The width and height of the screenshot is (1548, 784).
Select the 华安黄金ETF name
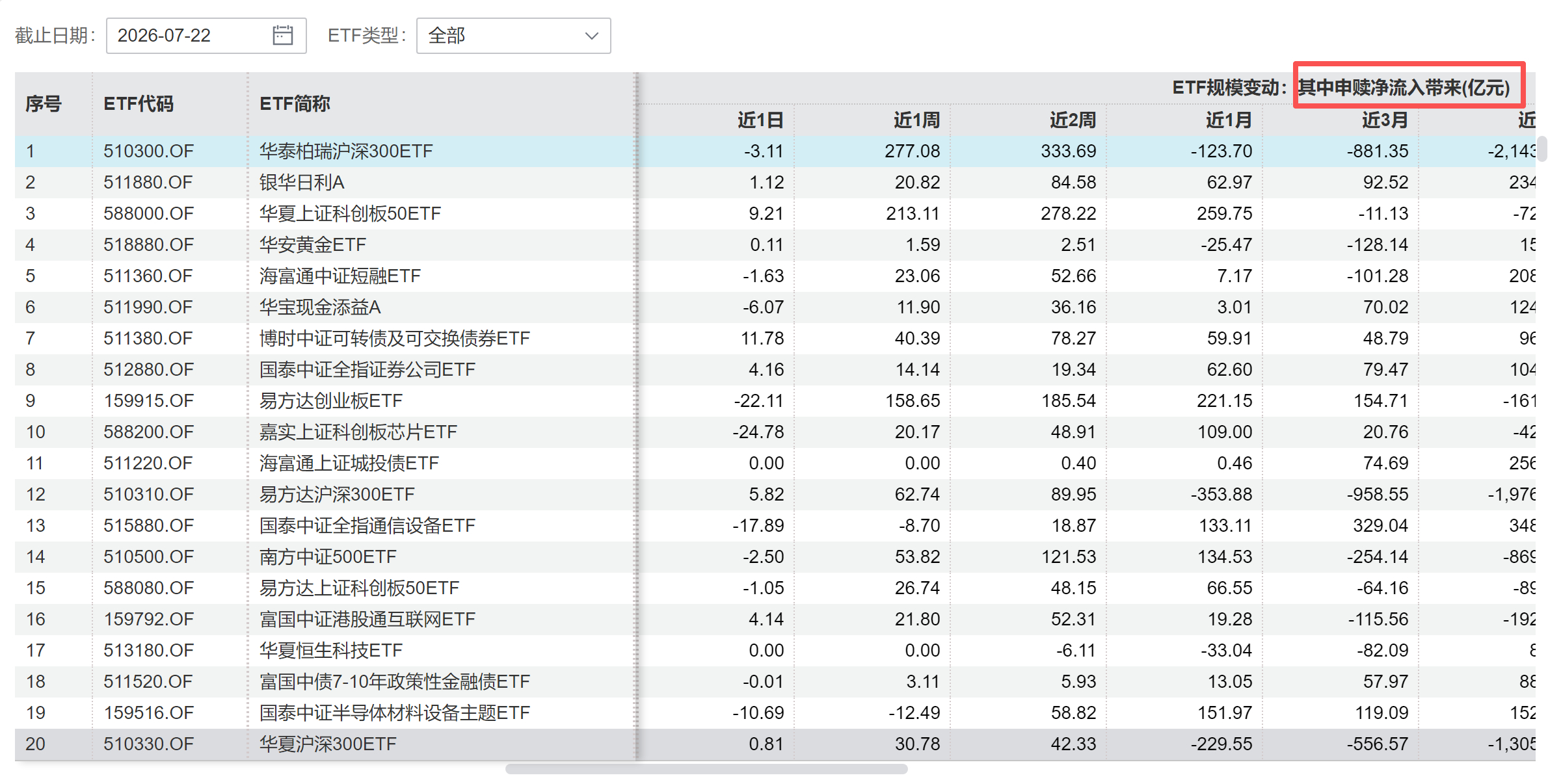tap(312, 245)
